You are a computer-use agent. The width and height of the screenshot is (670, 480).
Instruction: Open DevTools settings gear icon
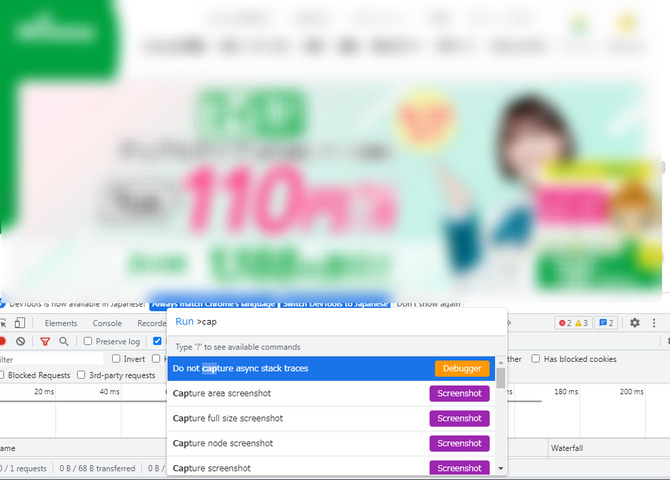(634, 323)
